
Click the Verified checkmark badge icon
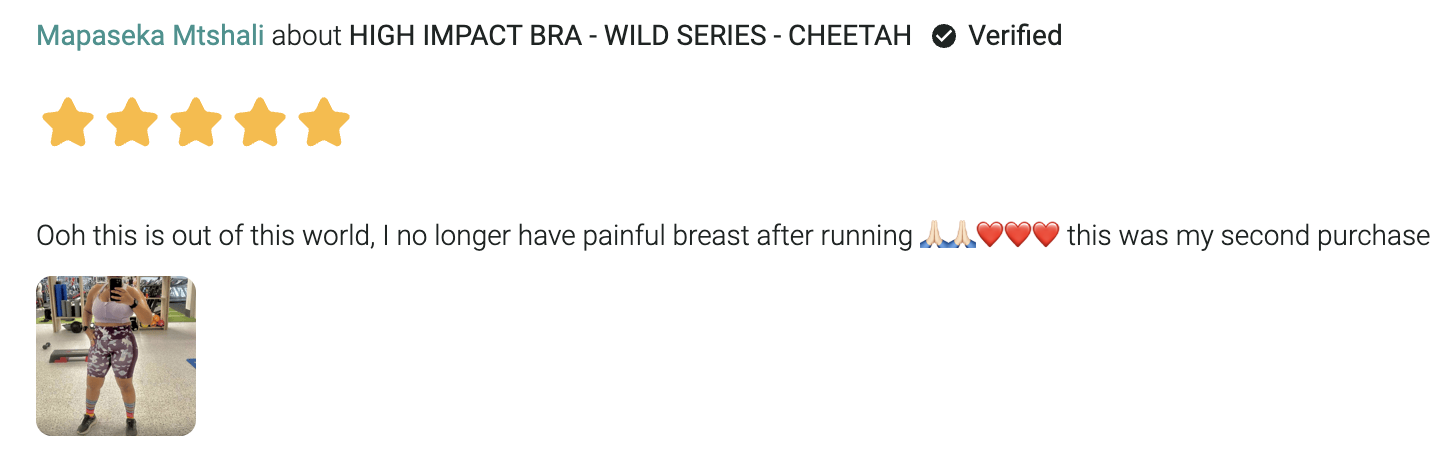(x=943, y=37)
